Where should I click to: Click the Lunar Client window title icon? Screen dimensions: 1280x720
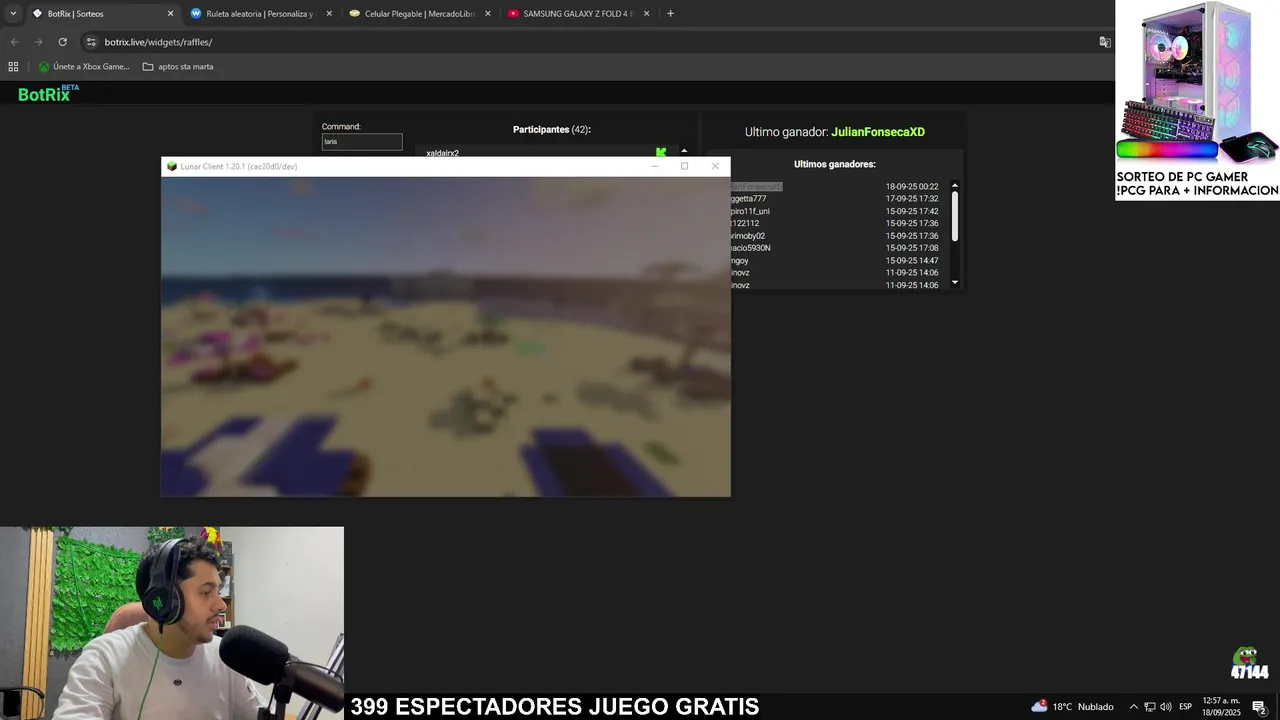(x=172, y=166)
